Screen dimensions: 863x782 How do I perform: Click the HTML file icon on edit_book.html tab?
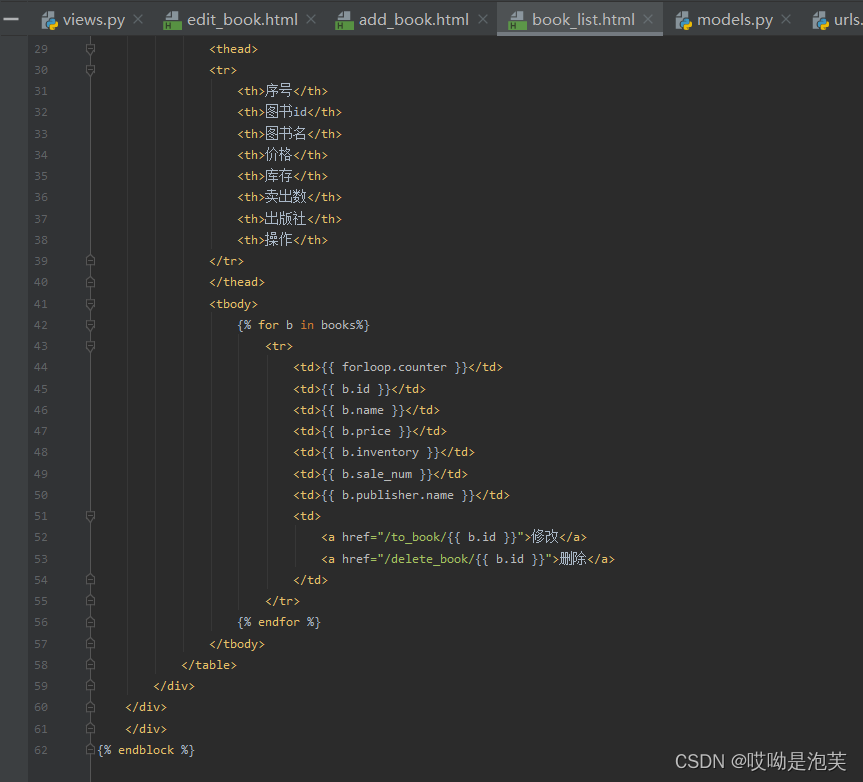click(x=172, y=21)
